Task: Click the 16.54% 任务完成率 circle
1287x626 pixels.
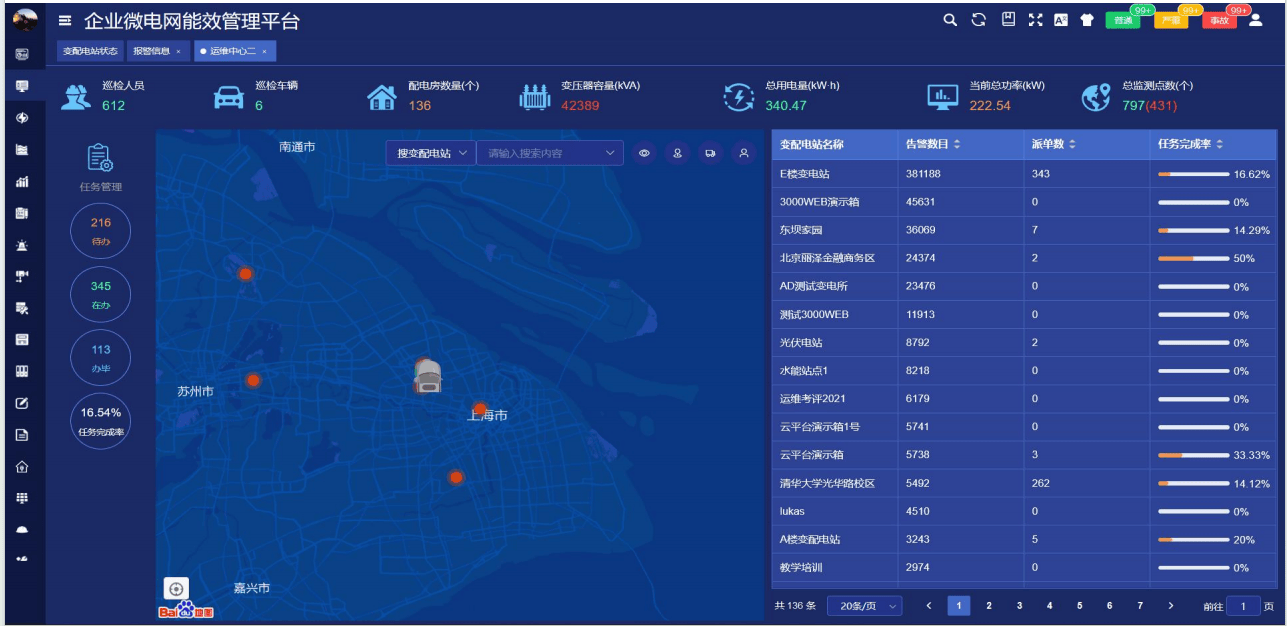Action: [x=101, y=421]
